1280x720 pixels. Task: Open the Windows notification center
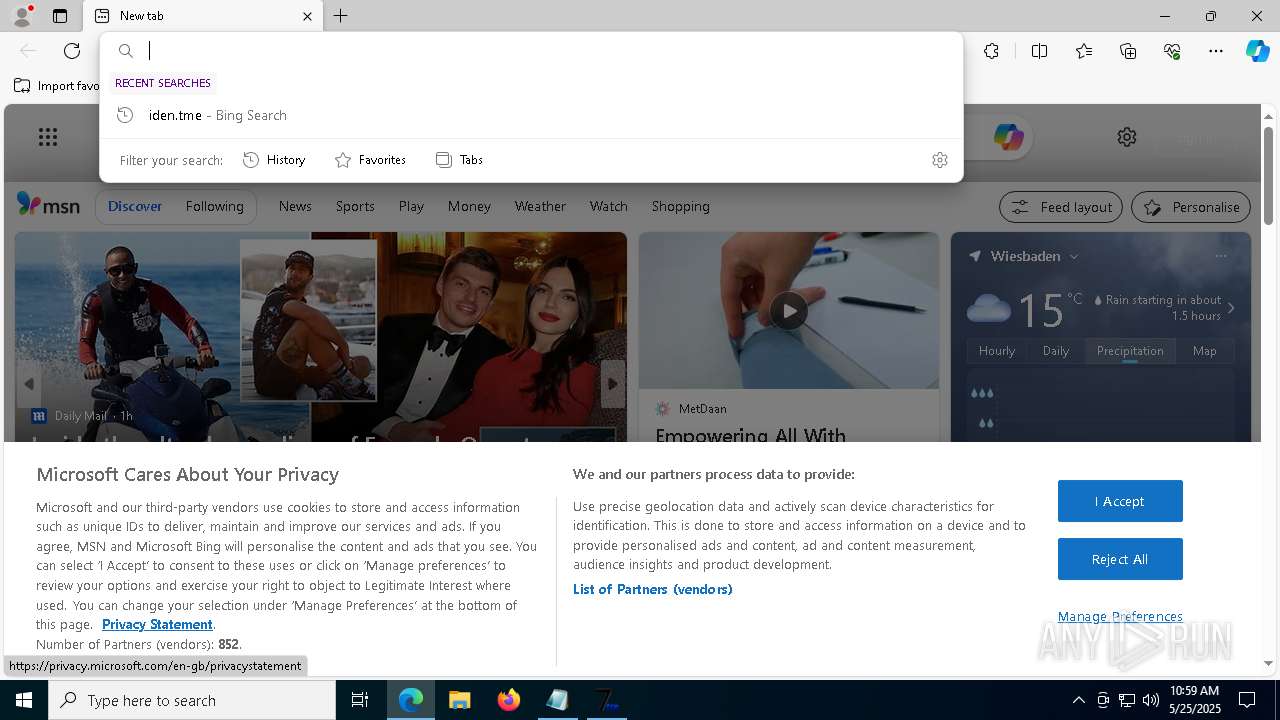[x=1247, y=700]
